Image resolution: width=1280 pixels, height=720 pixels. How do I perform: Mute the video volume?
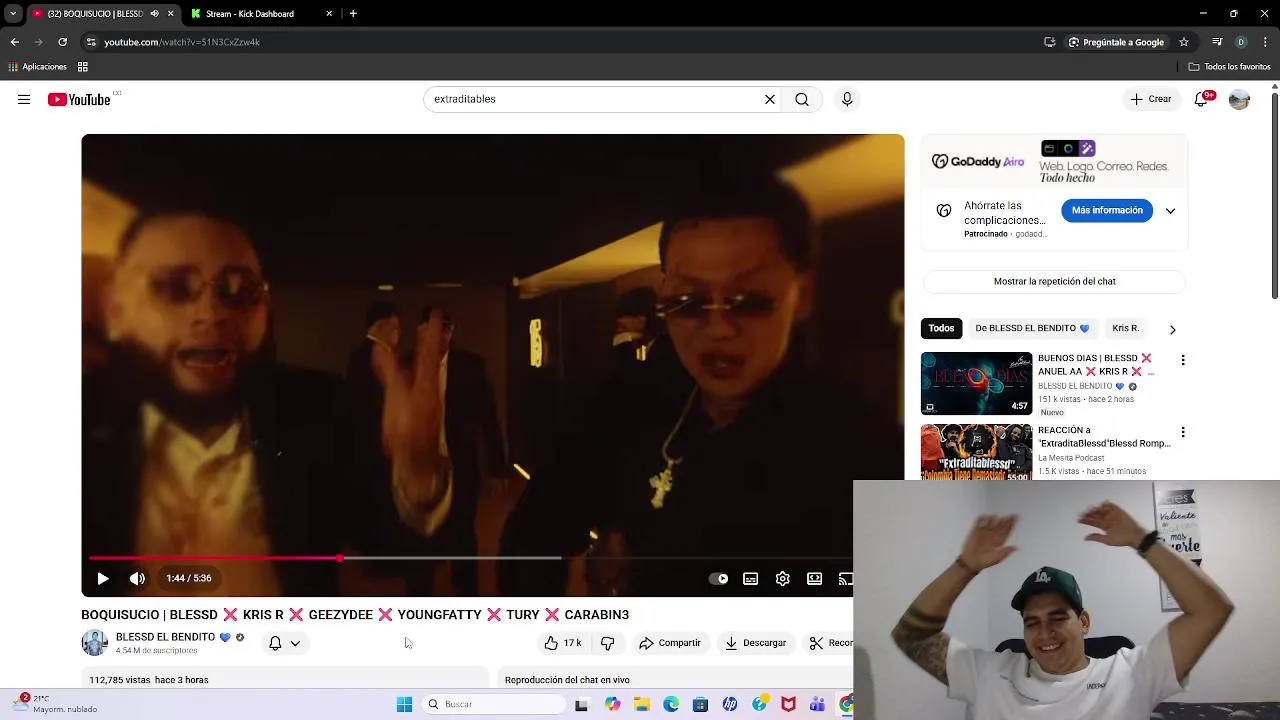pos(137,578)
